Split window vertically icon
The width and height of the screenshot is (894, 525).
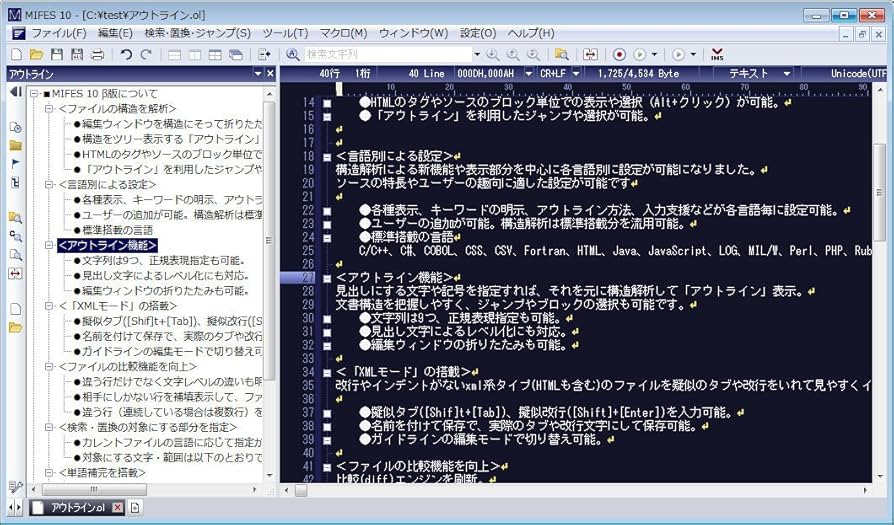click(x=194, y=55)
